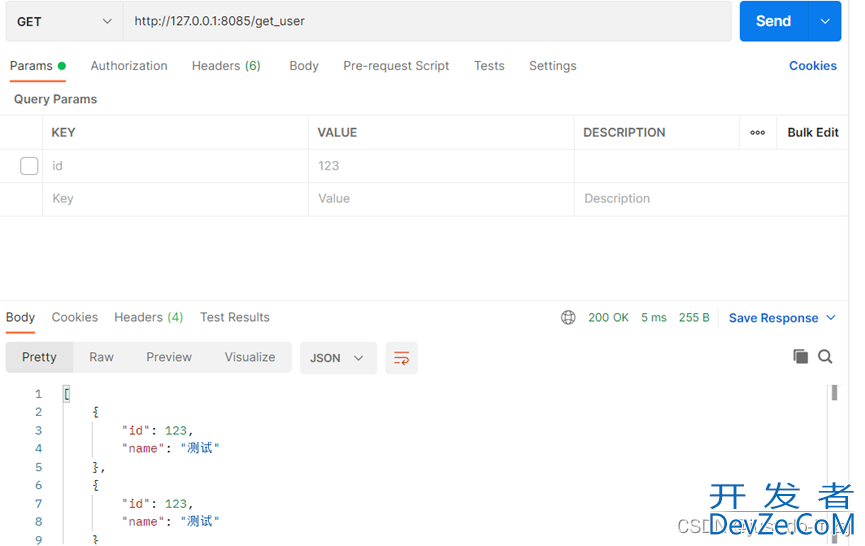Open the request Headers (6) tab
This screenshot has height=546, width=865.
point(226,66)
